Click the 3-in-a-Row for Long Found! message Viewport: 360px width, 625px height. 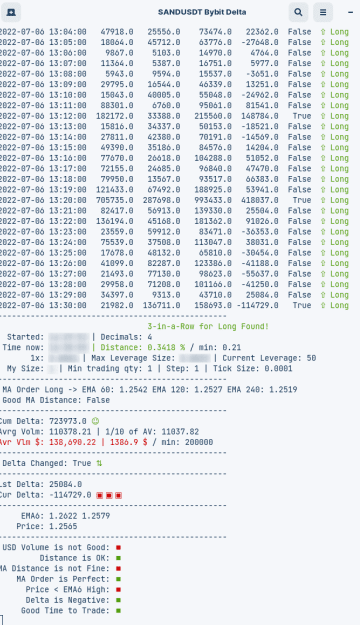click(208, 326)
